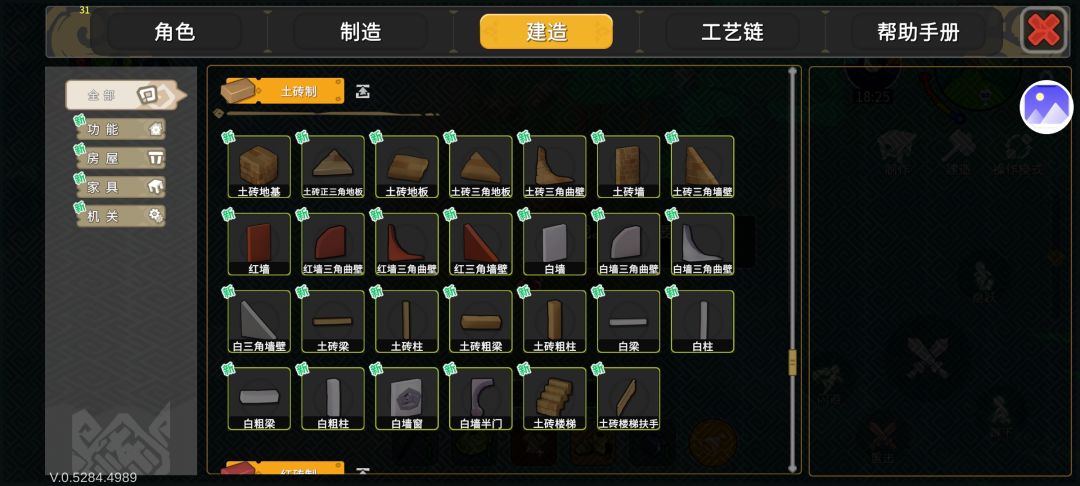
Task: Open the round gallery picture icon
Action: 1046,107
